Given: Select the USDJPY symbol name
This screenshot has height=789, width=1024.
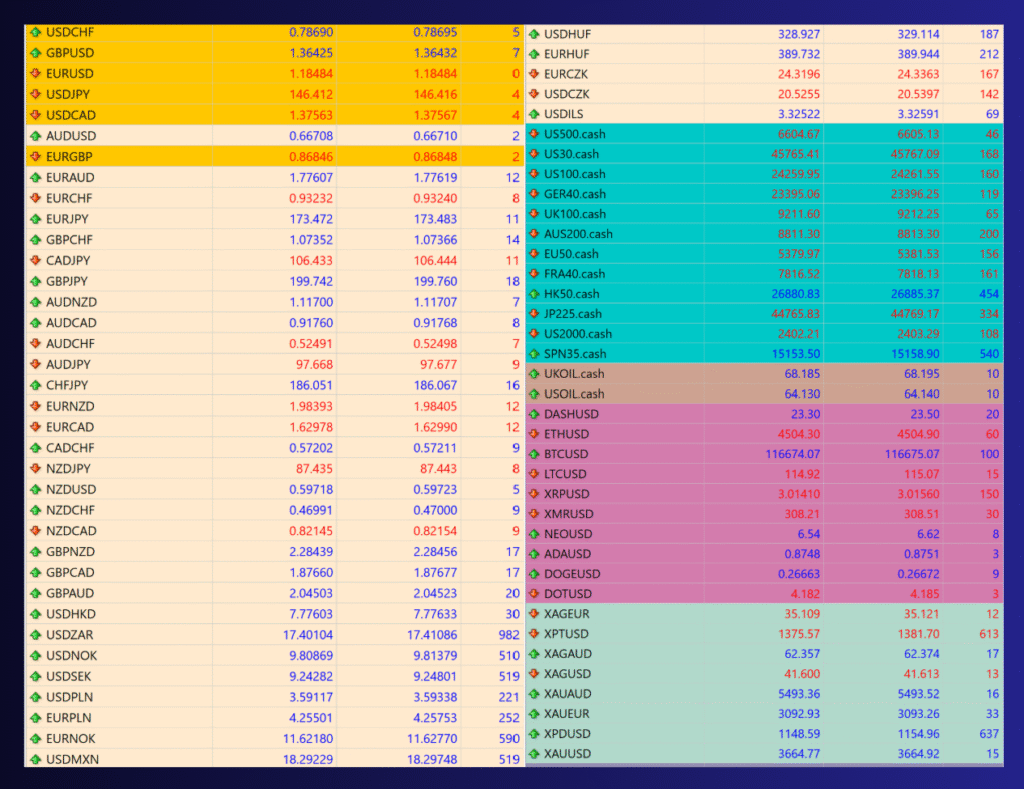Looking at the screenshot, I should point(69,94).
